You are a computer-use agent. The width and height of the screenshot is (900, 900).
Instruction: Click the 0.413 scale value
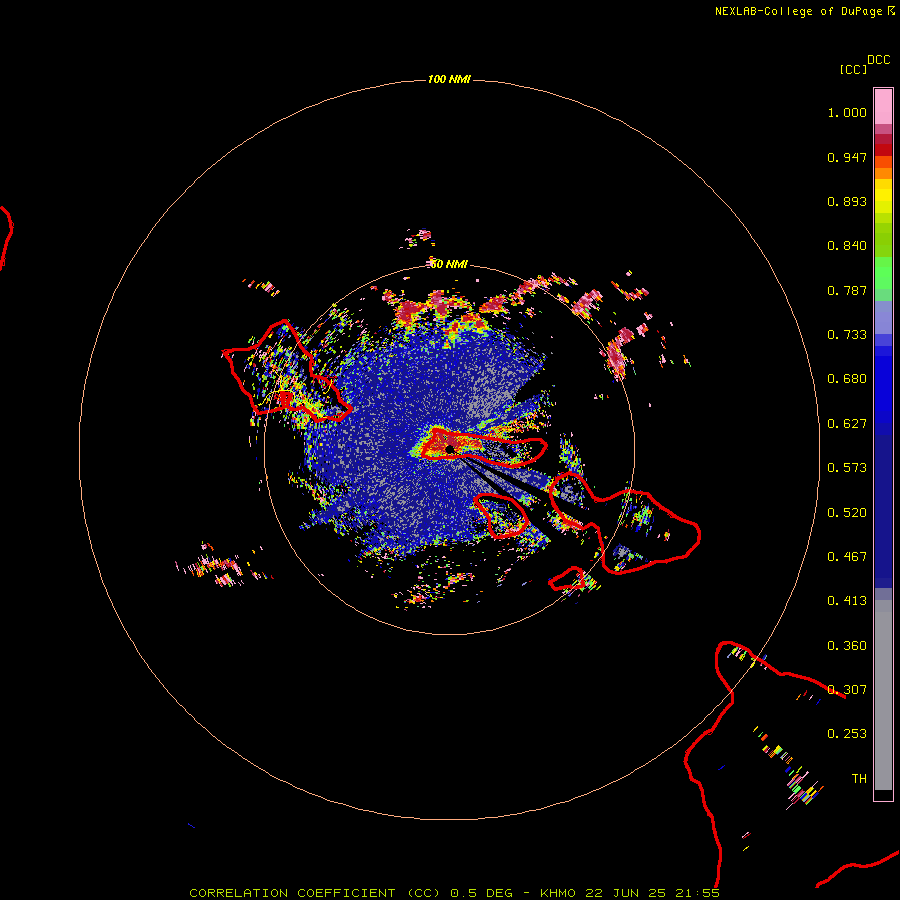click(x=847, y=601)
